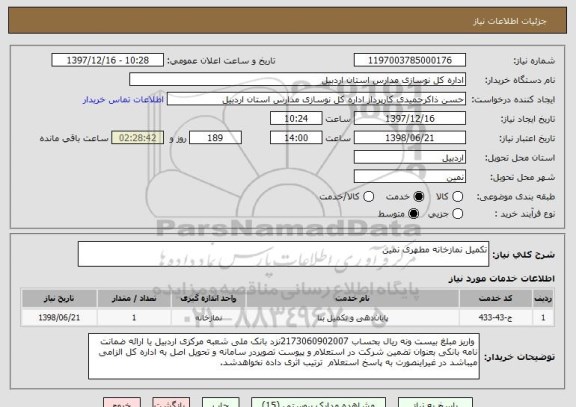
Task: Select the خدمت radio button
Action: 419,197
